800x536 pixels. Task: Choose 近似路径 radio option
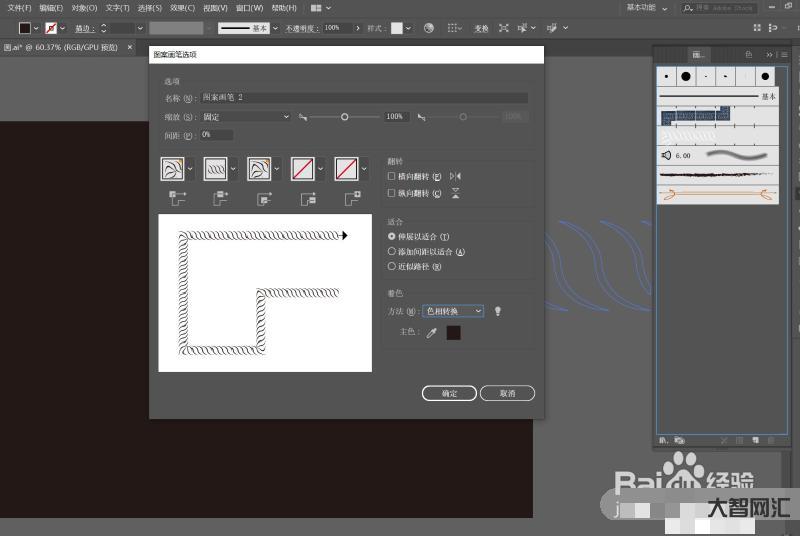392,267
